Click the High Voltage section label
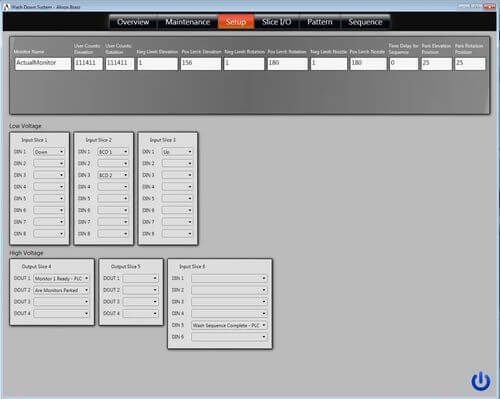The height and width of the screenshot is (399, 500). (26, 253)
